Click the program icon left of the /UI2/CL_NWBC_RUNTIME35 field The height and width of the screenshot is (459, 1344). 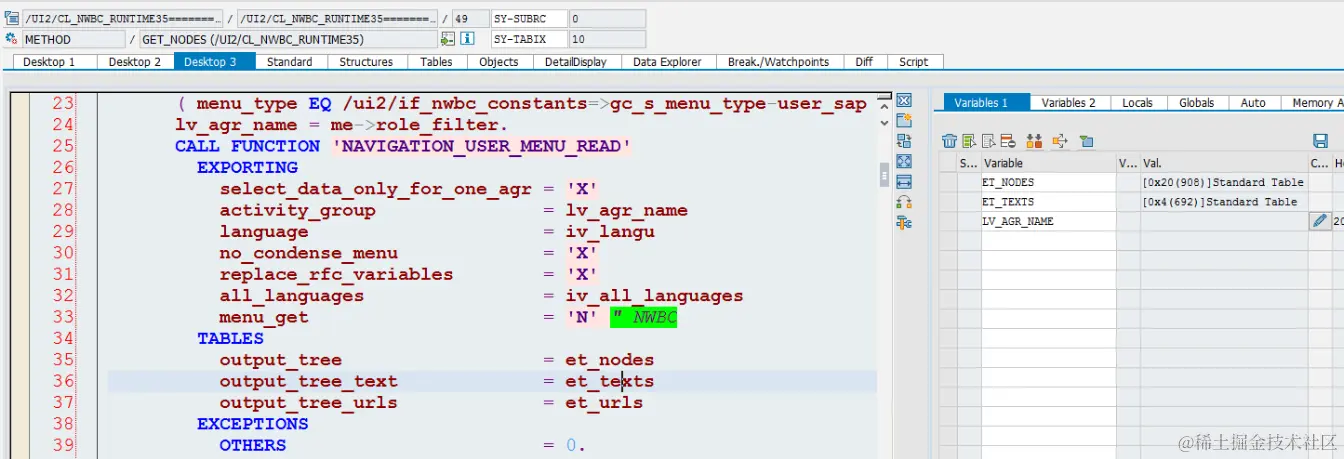click(x=12, y=18)
